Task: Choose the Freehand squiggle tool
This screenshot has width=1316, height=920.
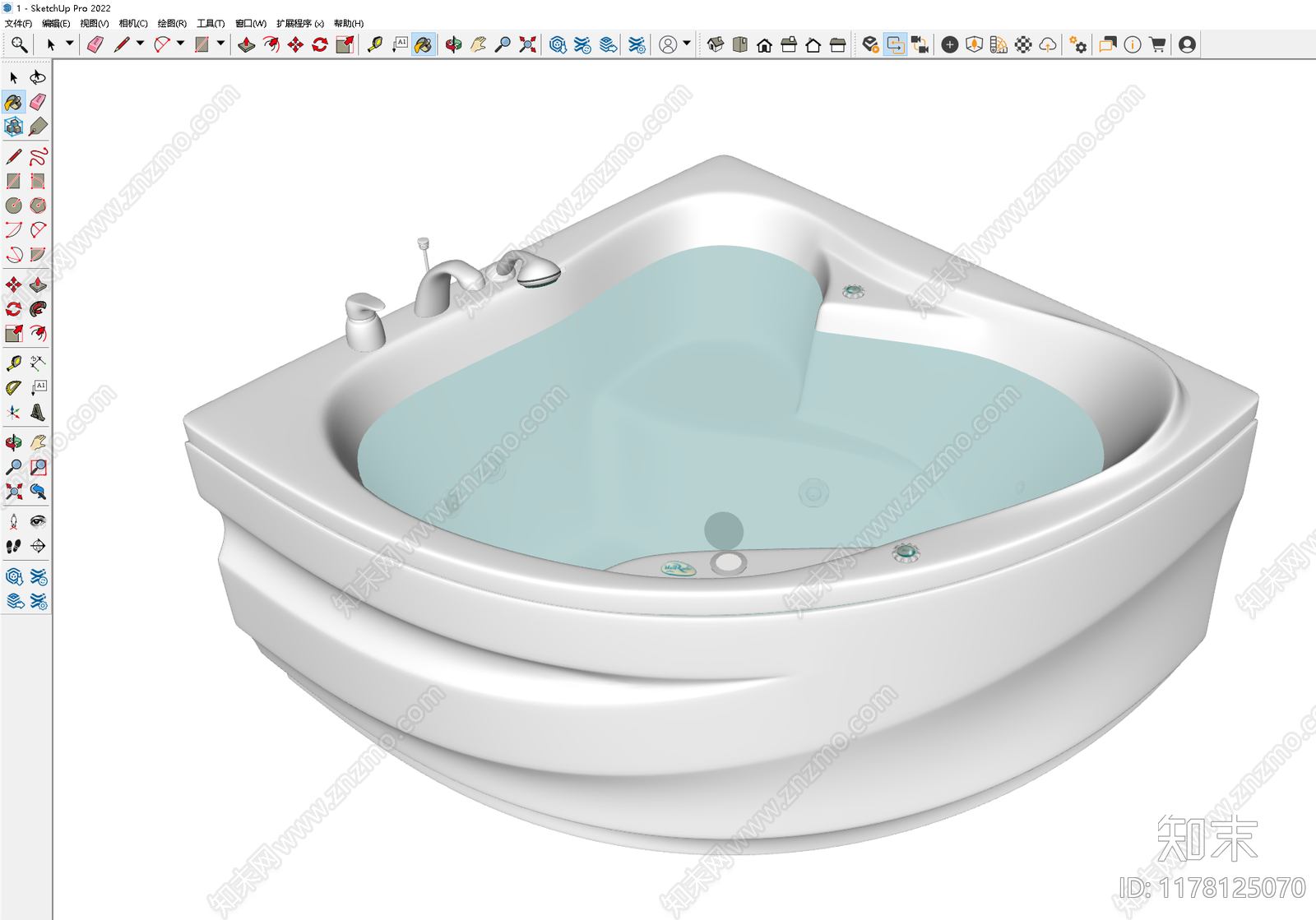Action: [38, 156]
